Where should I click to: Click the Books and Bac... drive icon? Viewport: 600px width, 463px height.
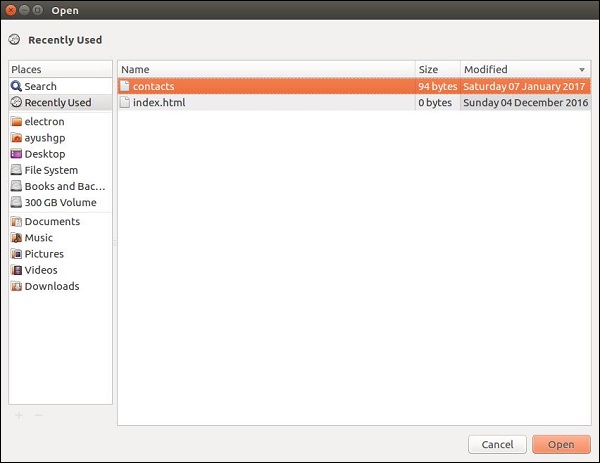(x=16, y=186)
